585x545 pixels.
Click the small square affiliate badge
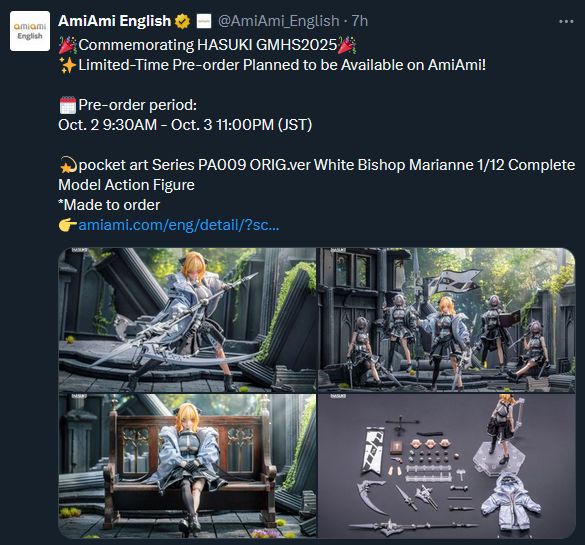pyautogui.click(x=204, y=21)
